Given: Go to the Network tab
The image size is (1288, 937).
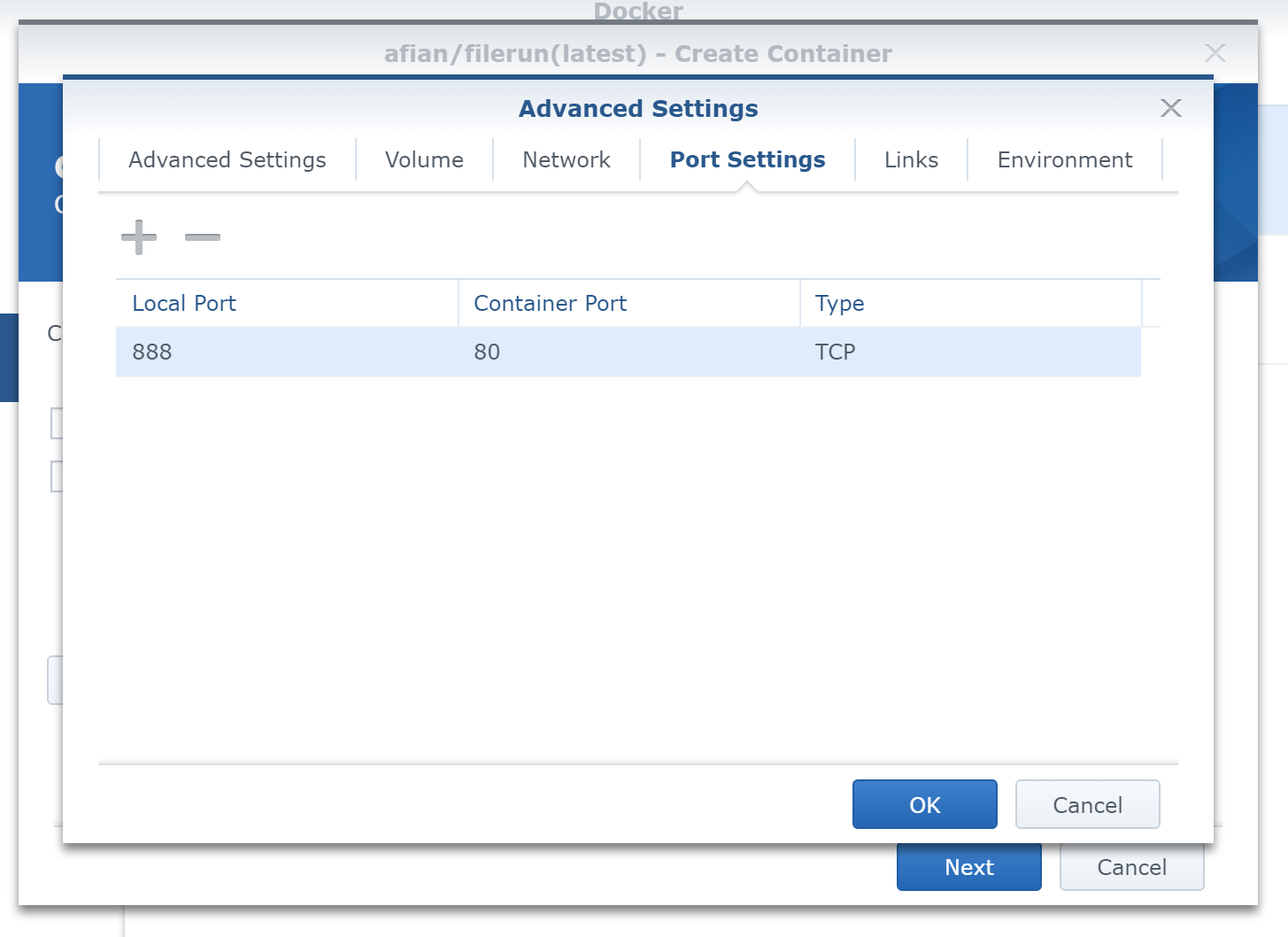Looking at the screenshot, I should pyautogui.click(x=567, y=160).
